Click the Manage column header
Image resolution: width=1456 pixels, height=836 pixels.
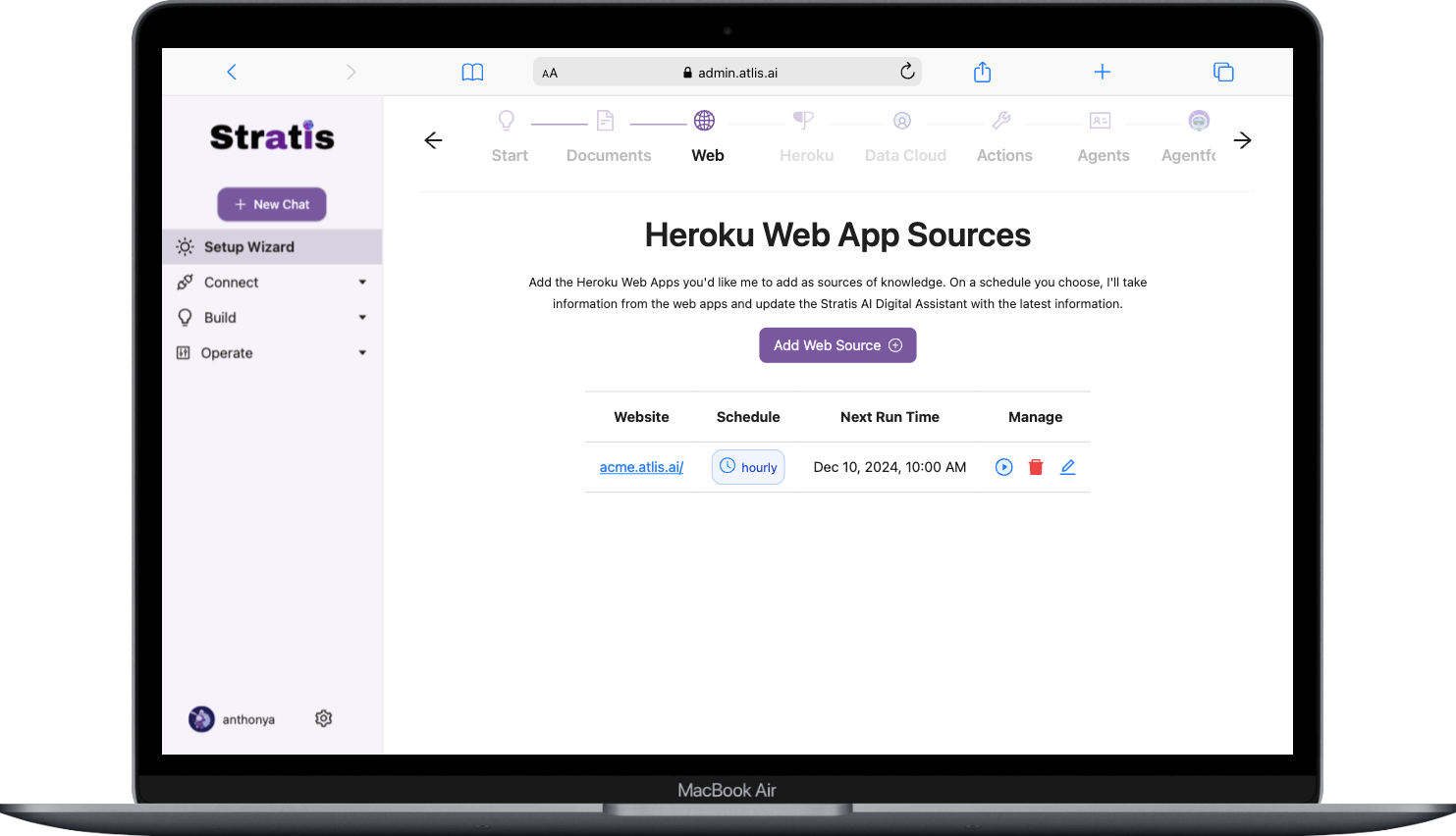click(1036, 417)
